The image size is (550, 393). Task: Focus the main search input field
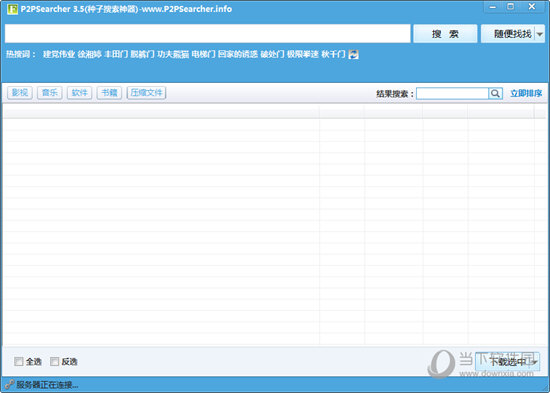207,34
